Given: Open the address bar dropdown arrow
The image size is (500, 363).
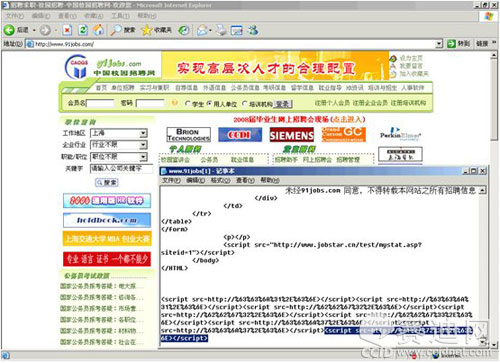Looking at the screenshot, I should (x=439, y=44).
